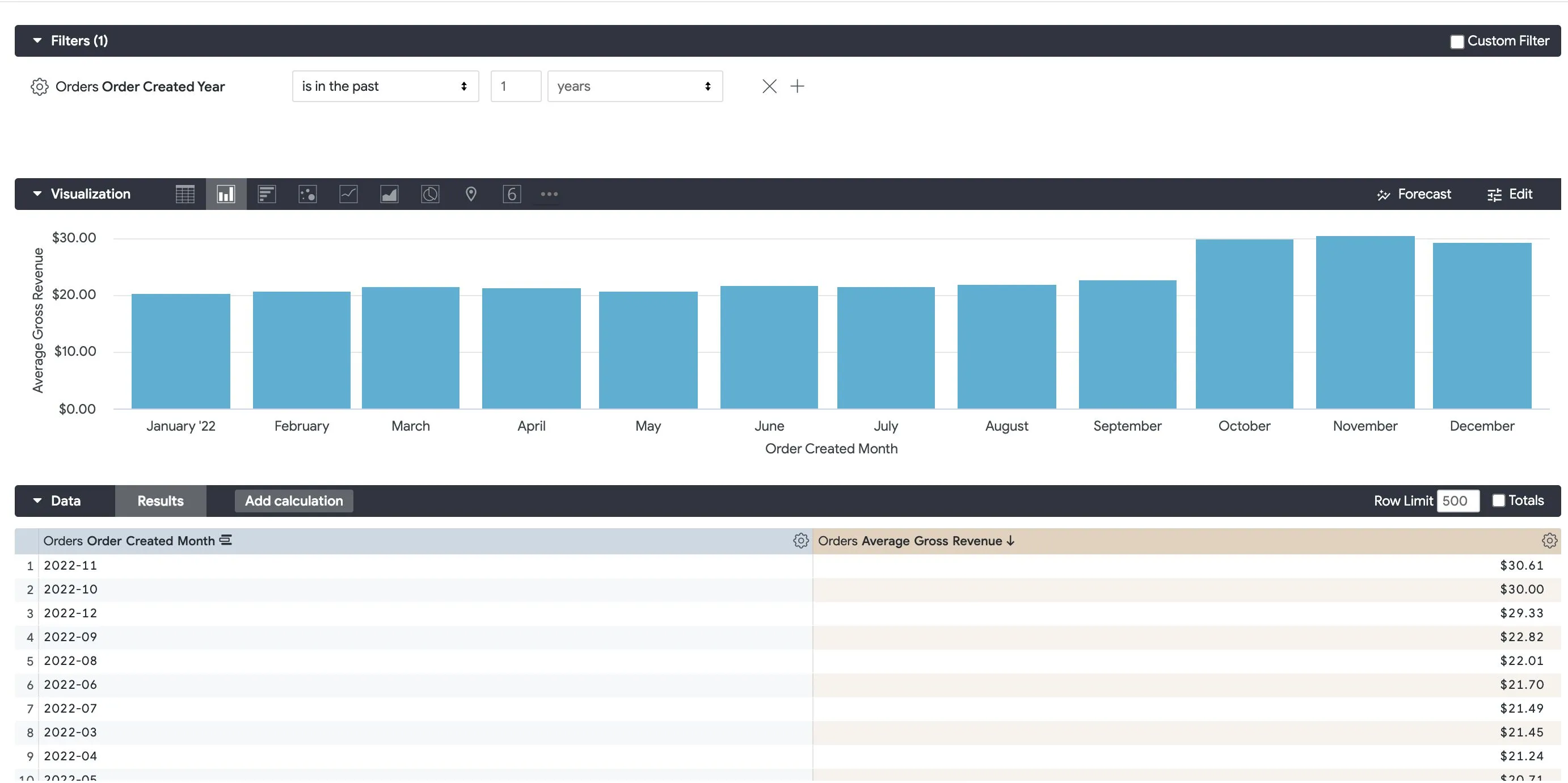The height and width of the screenshot is (783, 1568).
Task: Collapse the Visualization section
Action: (37, 194)
